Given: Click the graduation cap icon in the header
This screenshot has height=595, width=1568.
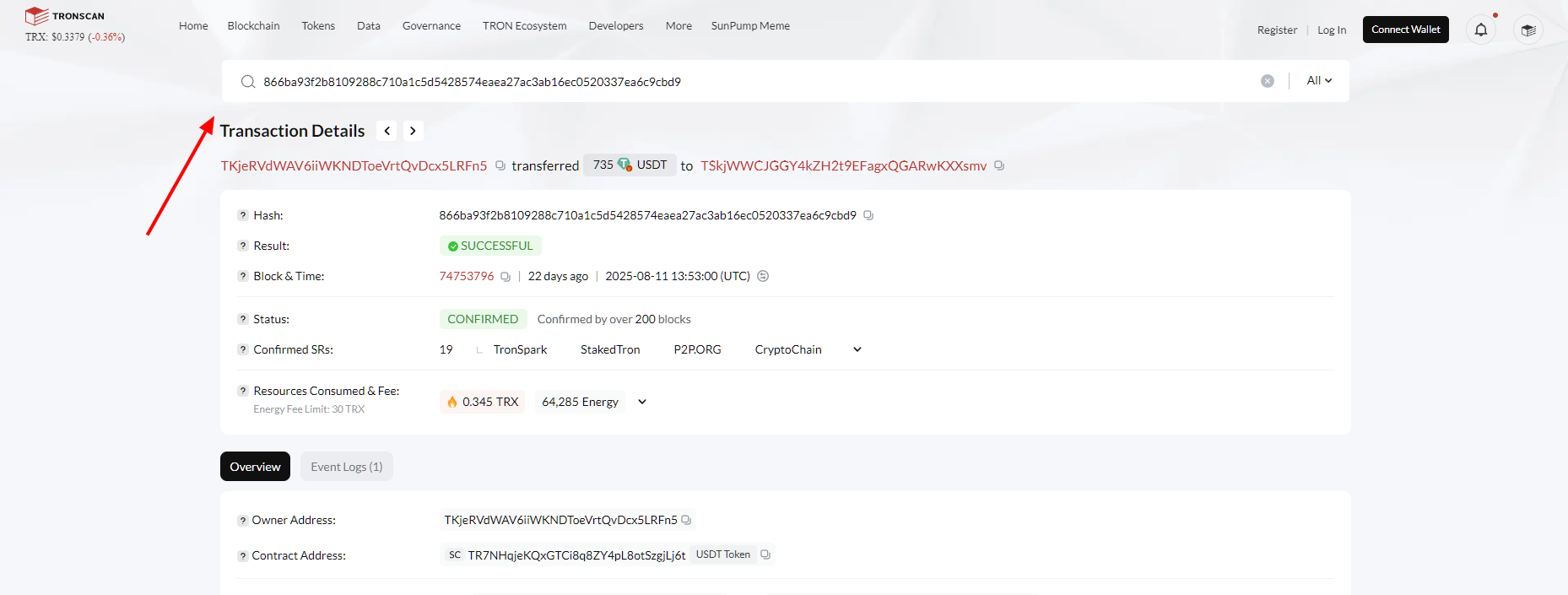Looking at the screenshot, I should coord(1528,30).
